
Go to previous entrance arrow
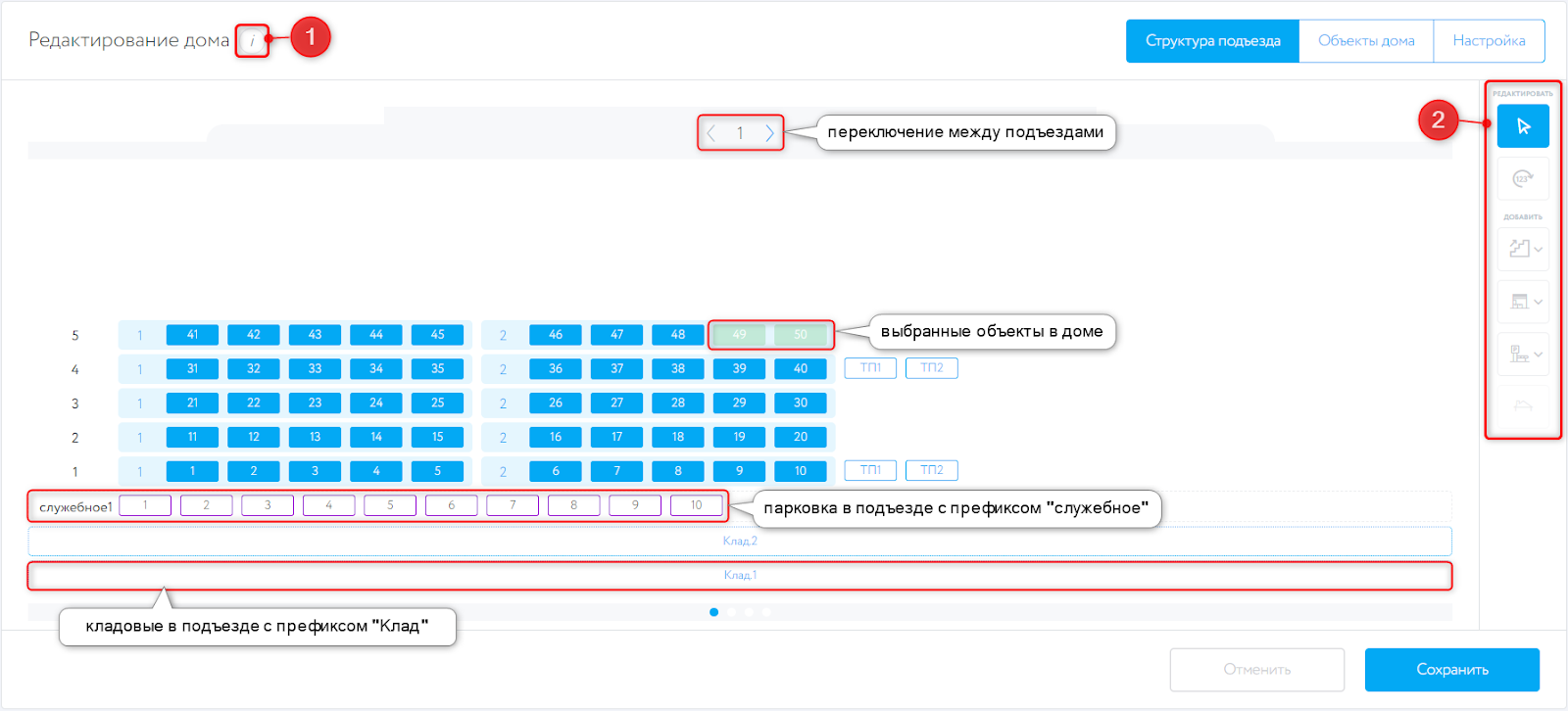pos(711,133)
